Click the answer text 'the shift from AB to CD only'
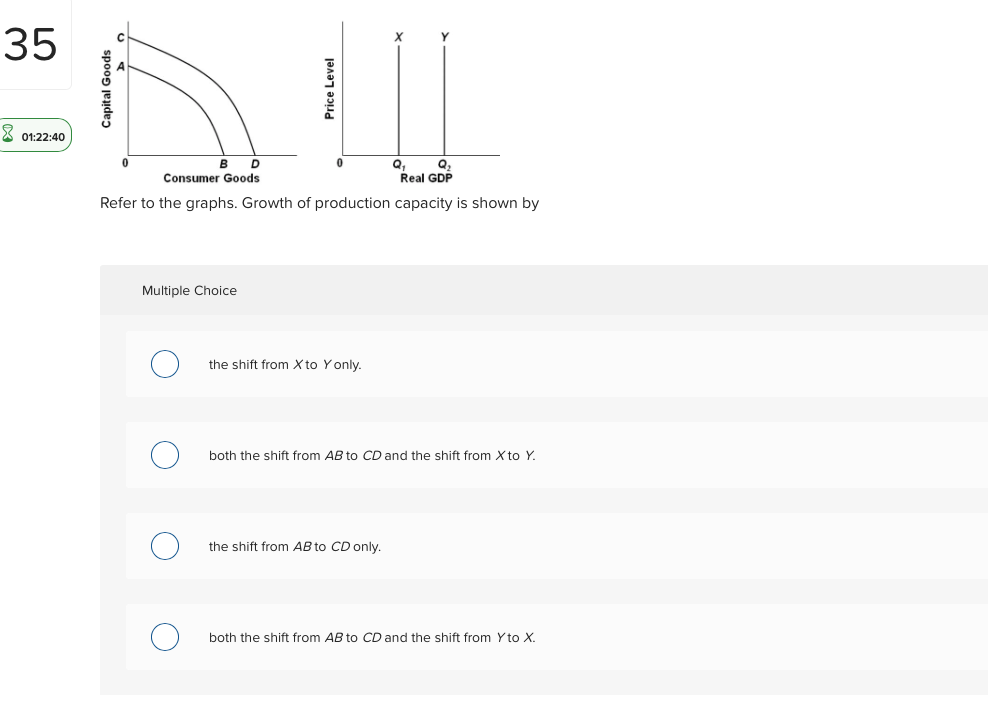988x709 pixels. (x=294, y=546)
